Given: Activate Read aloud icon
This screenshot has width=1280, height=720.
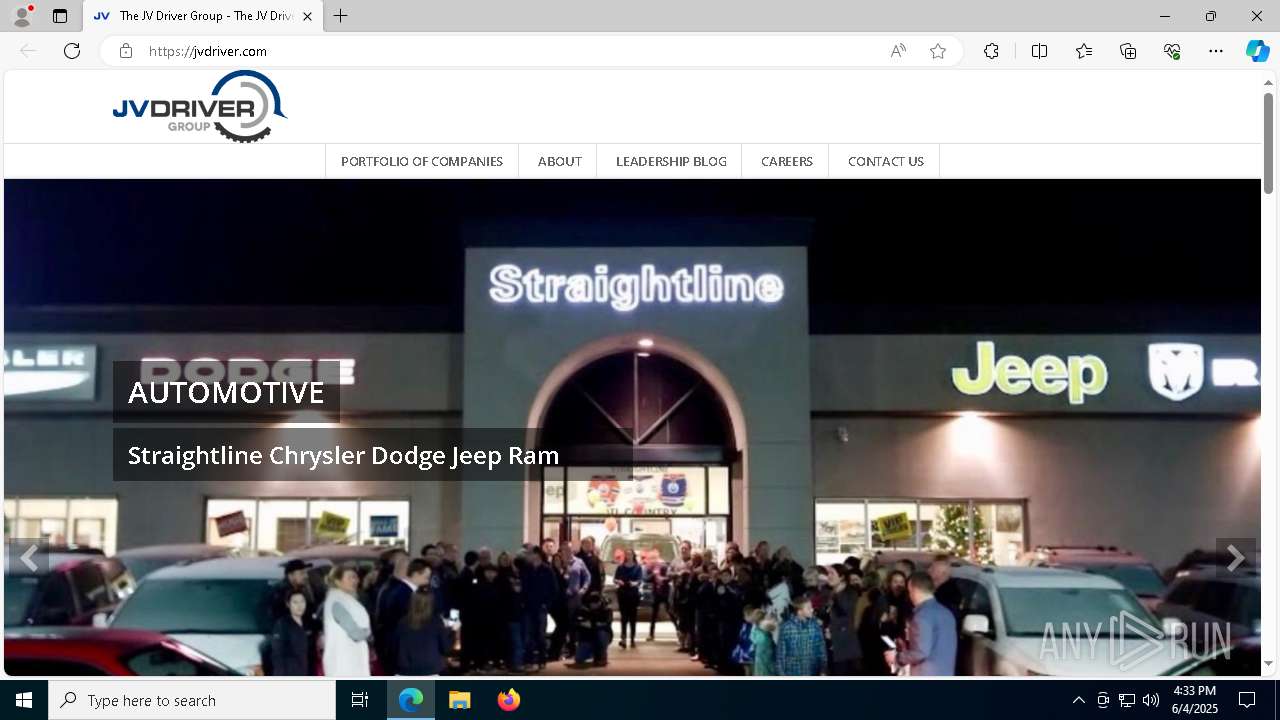Looking at the screenshot, I should 898,51.
